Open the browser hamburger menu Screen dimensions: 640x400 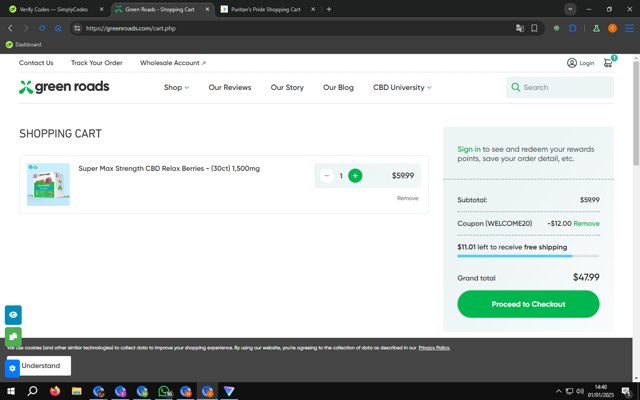[x=629, y=28]
